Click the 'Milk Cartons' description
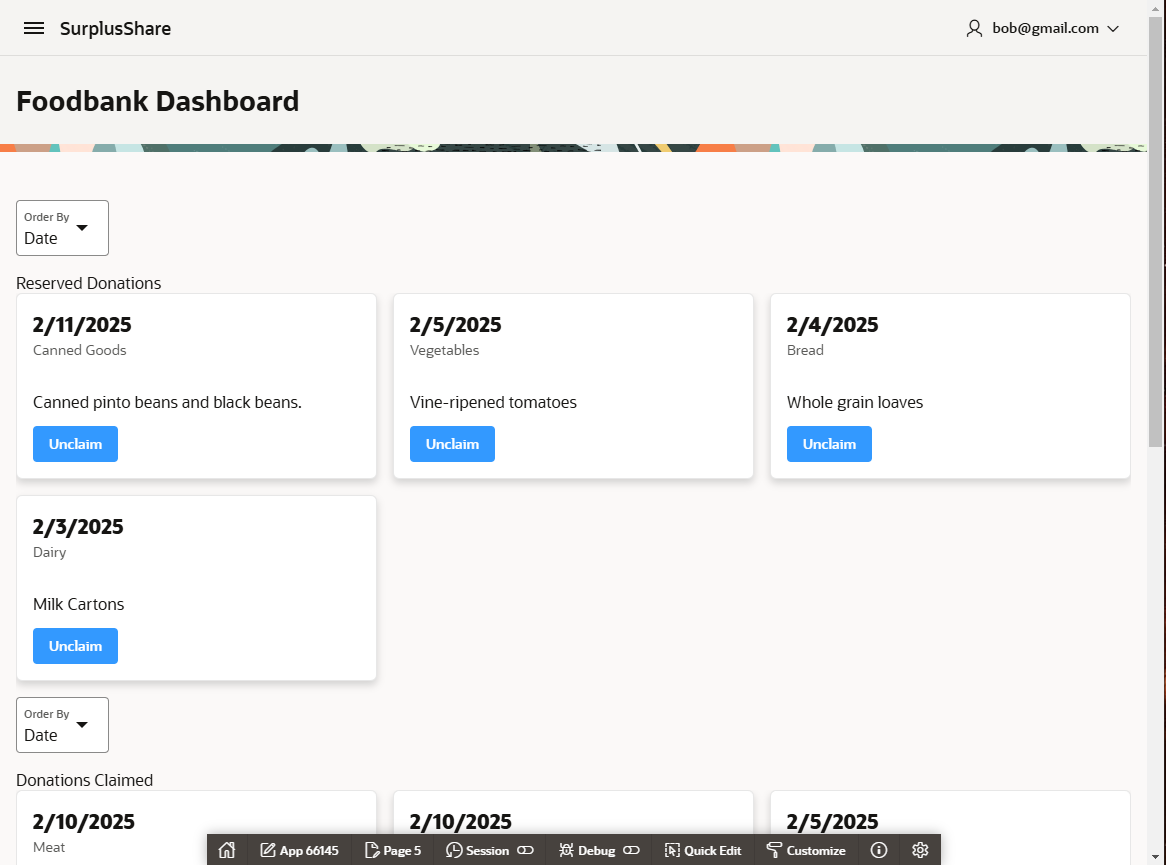This screenshot has width=1166, height=865. (x=78, y=604)
